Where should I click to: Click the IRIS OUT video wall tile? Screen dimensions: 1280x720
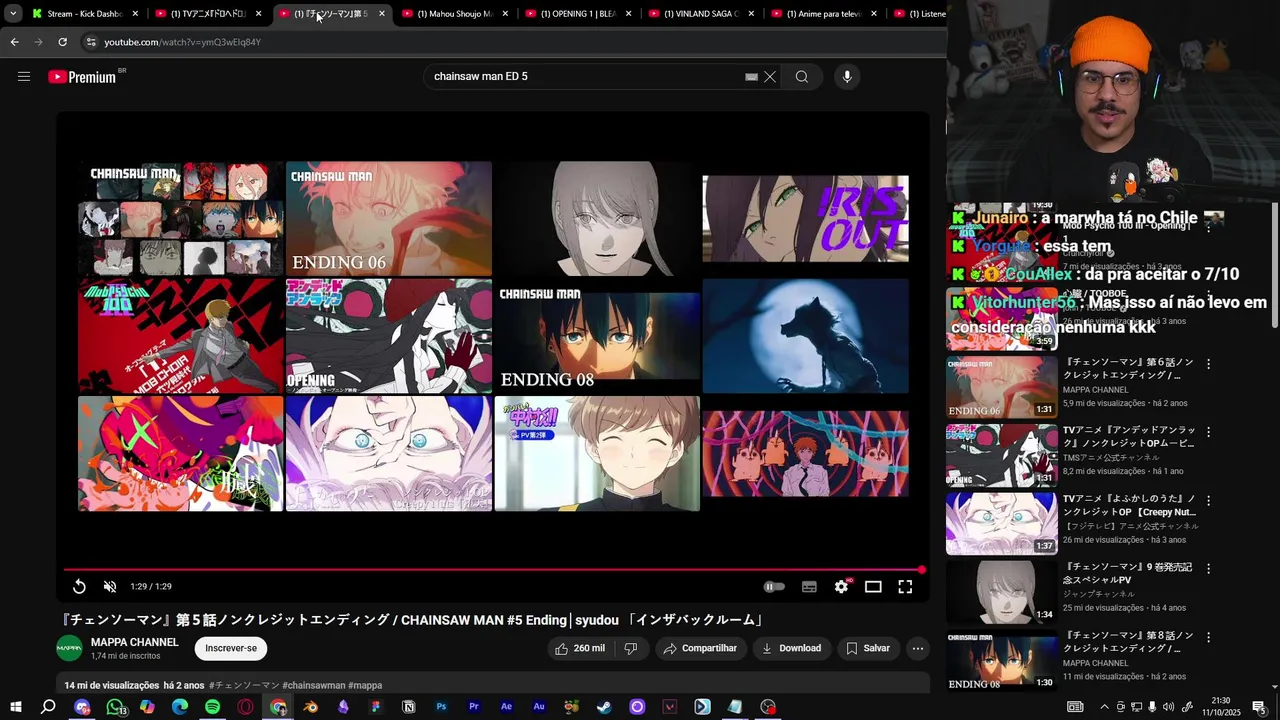coord(805,219)
